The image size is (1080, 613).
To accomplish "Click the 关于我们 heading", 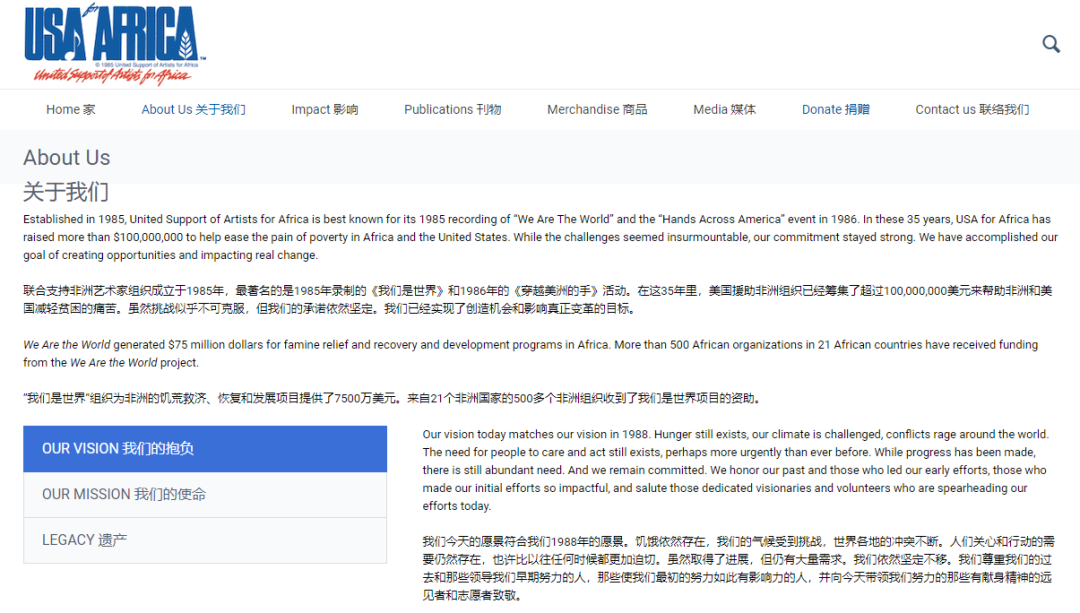I will point(66,191).
